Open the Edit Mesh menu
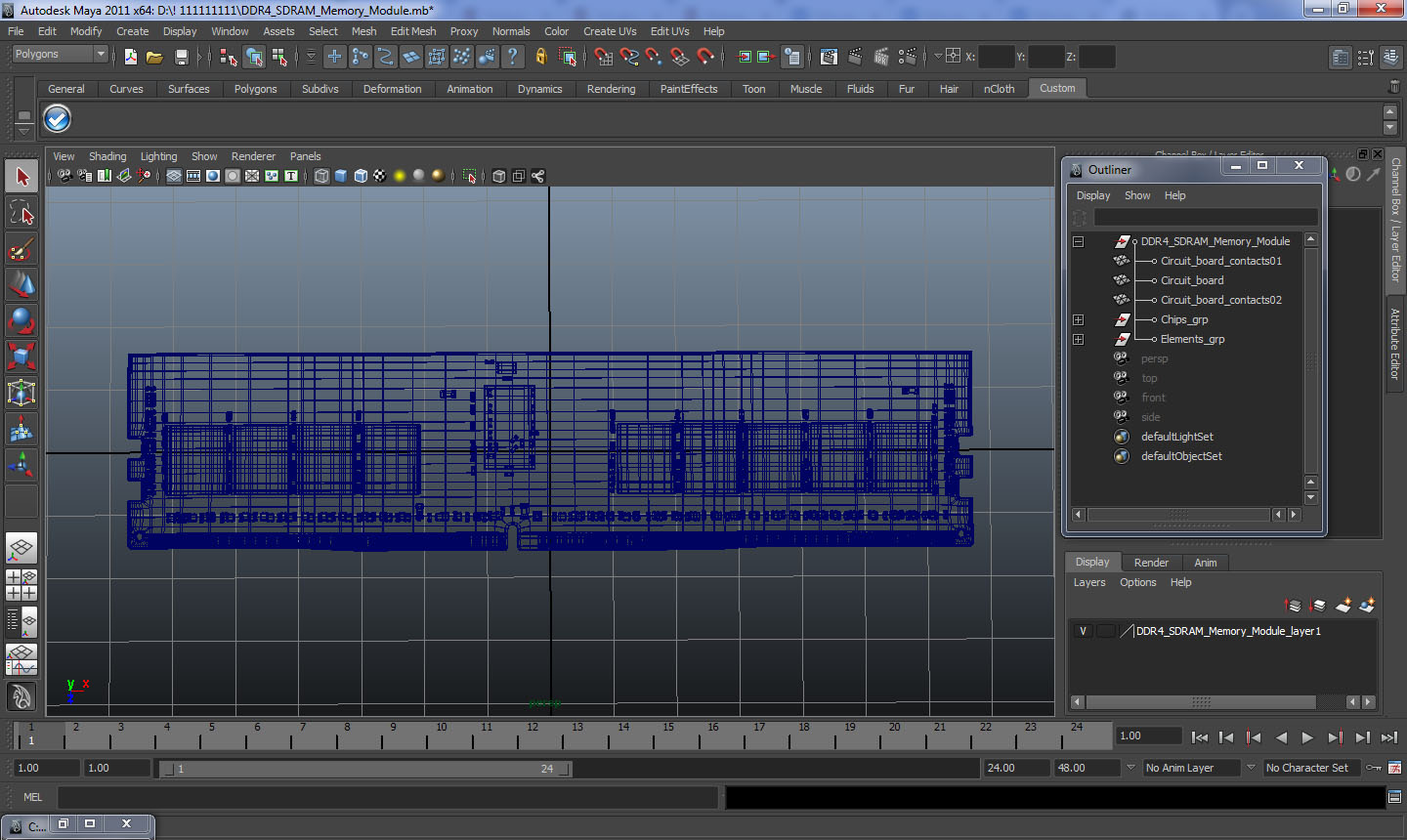Viewport: 1407px width, 840px height. pyautogui.click(x=413, y=31)
